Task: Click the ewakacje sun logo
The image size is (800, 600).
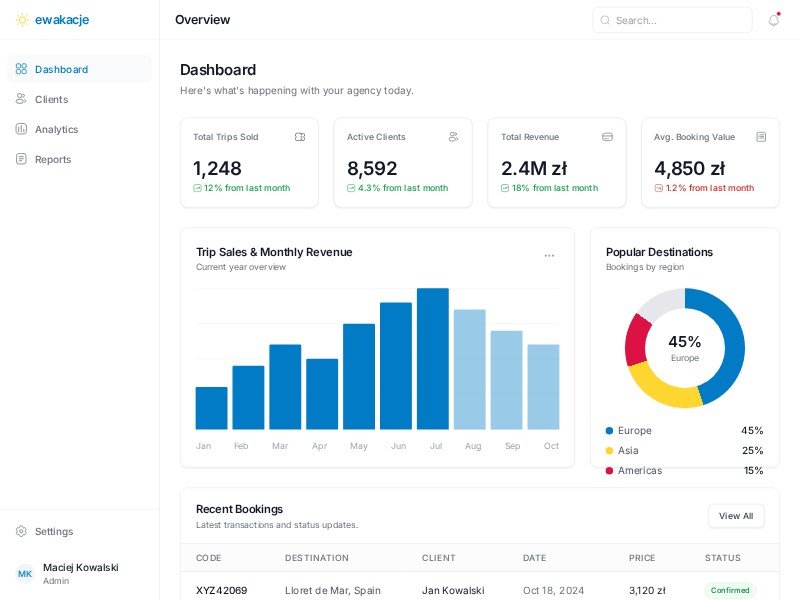Action: [x=22, y=20]
